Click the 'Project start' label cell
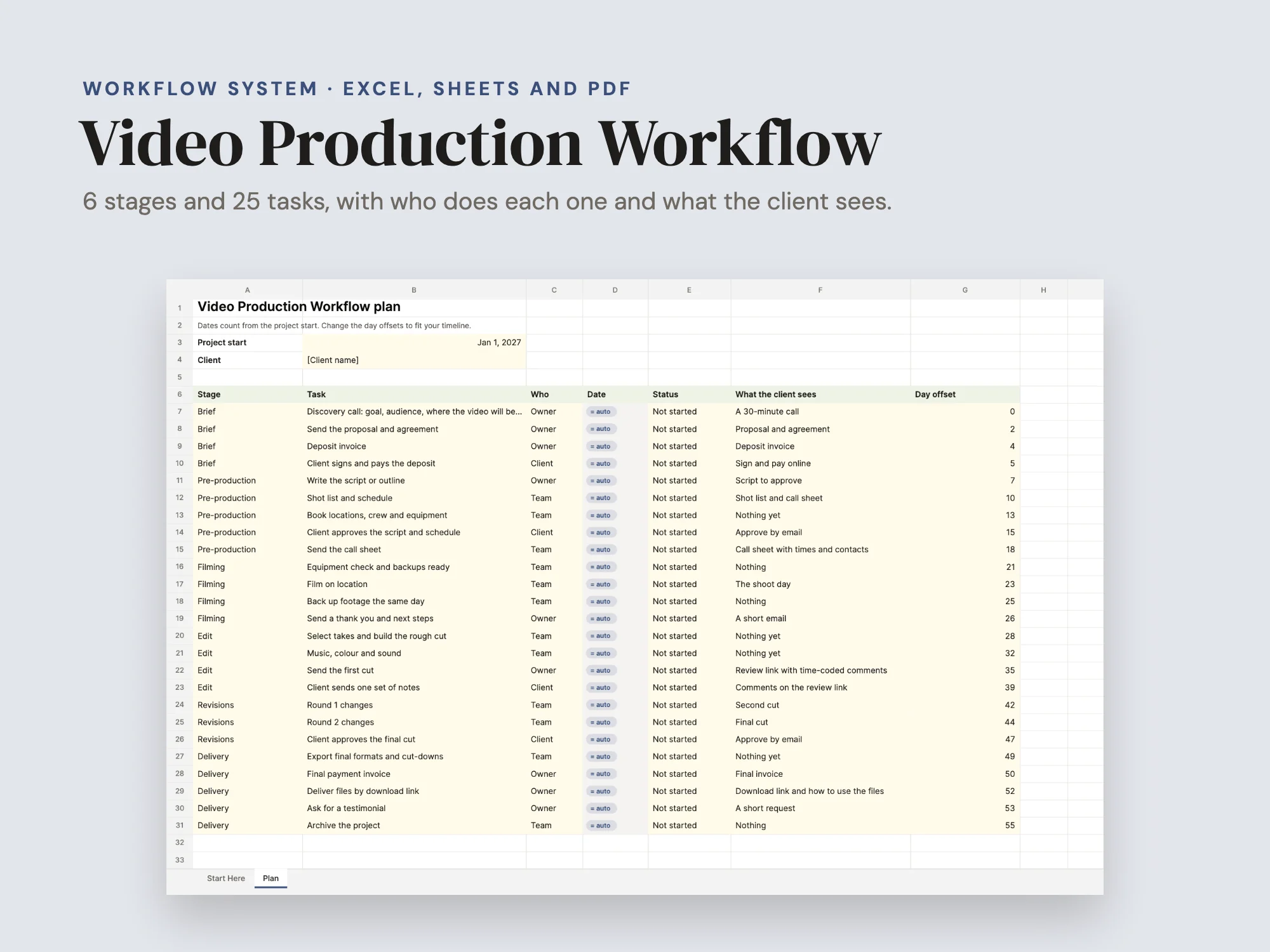This screenshot has width=1270, height=952. 248,343
